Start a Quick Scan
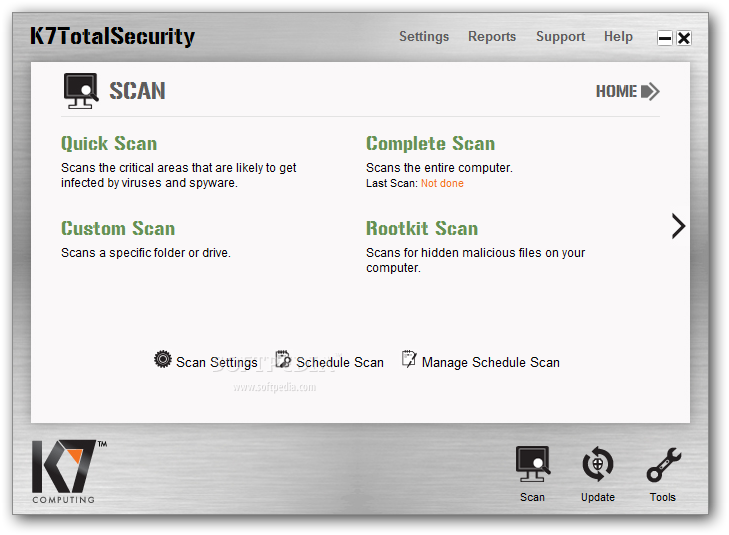The image size is (729, 535). click(x=109, y=144)
